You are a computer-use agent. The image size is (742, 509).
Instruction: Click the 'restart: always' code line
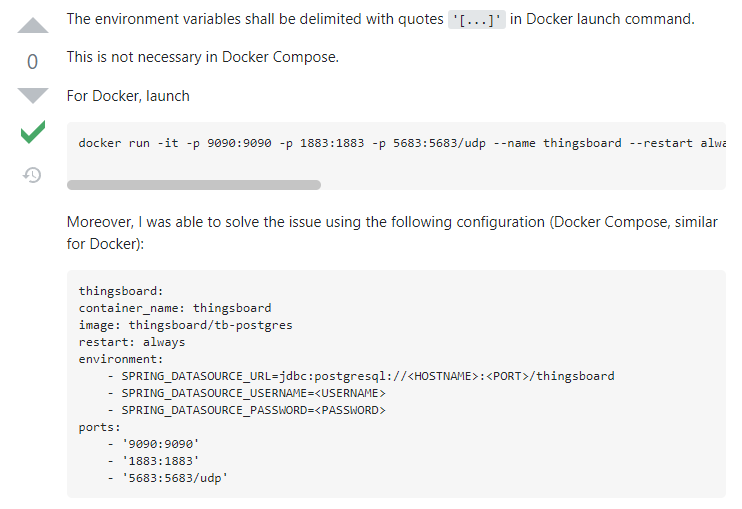(132, 342)
